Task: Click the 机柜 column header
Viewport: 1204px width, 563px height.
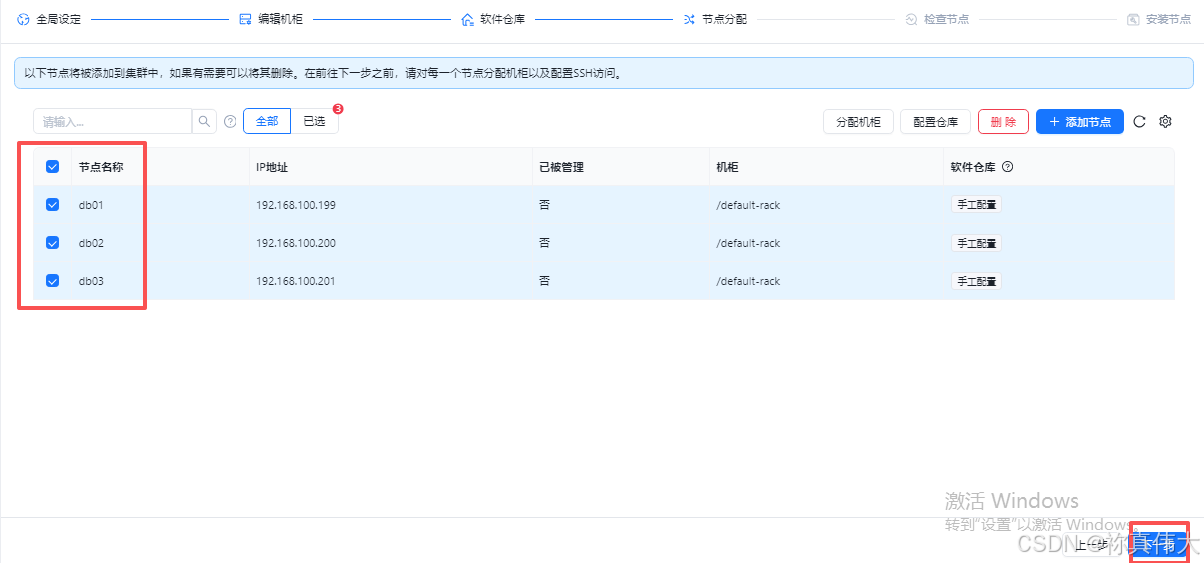Action: tap(727, 167)
